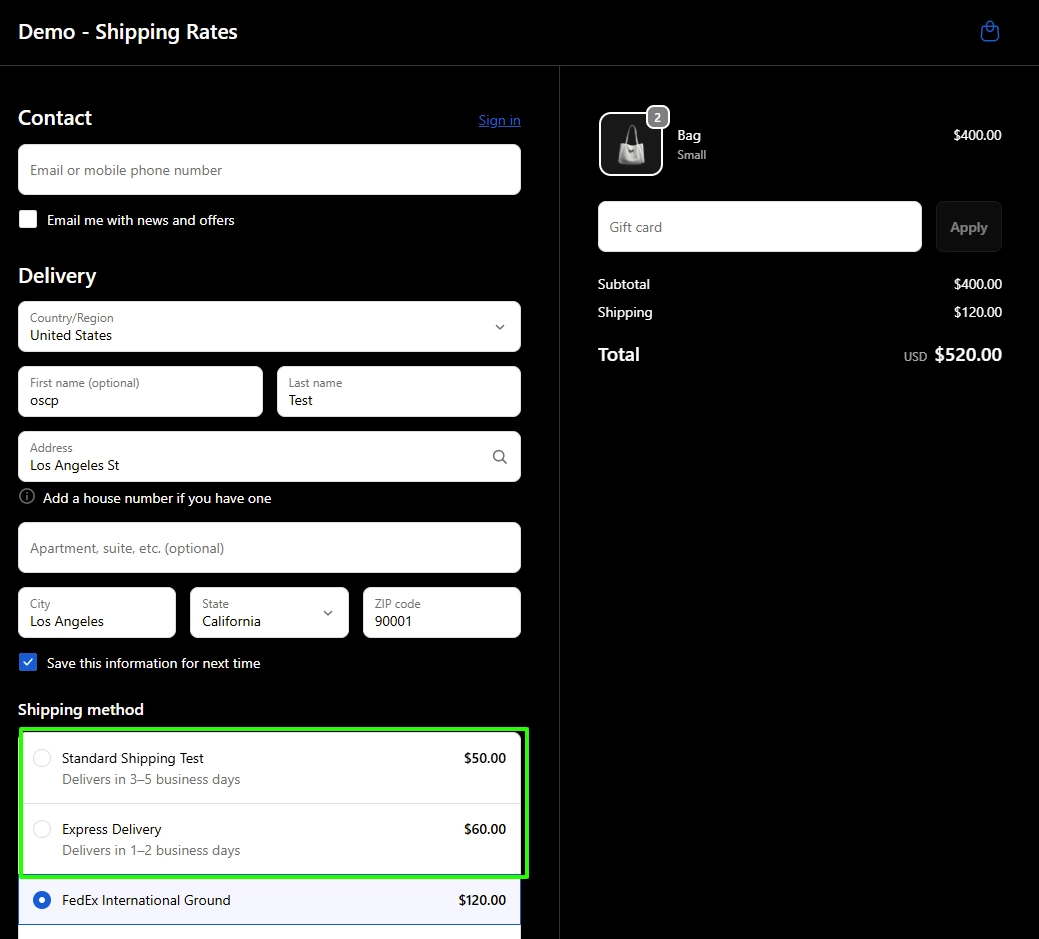Screen dimensions: 1039x939
Task: Click into the Last name field
Action: coord(398,392)
